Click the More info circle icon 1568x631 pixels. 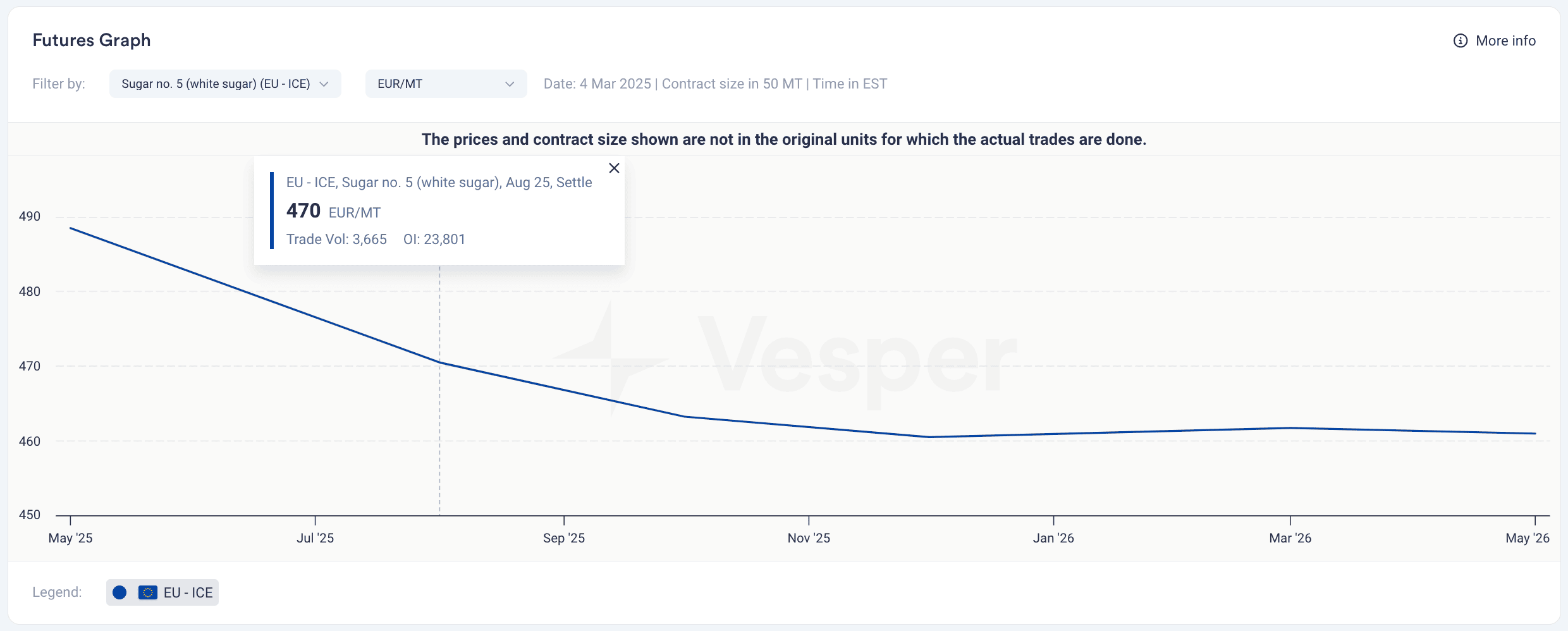click(1461, 40)
